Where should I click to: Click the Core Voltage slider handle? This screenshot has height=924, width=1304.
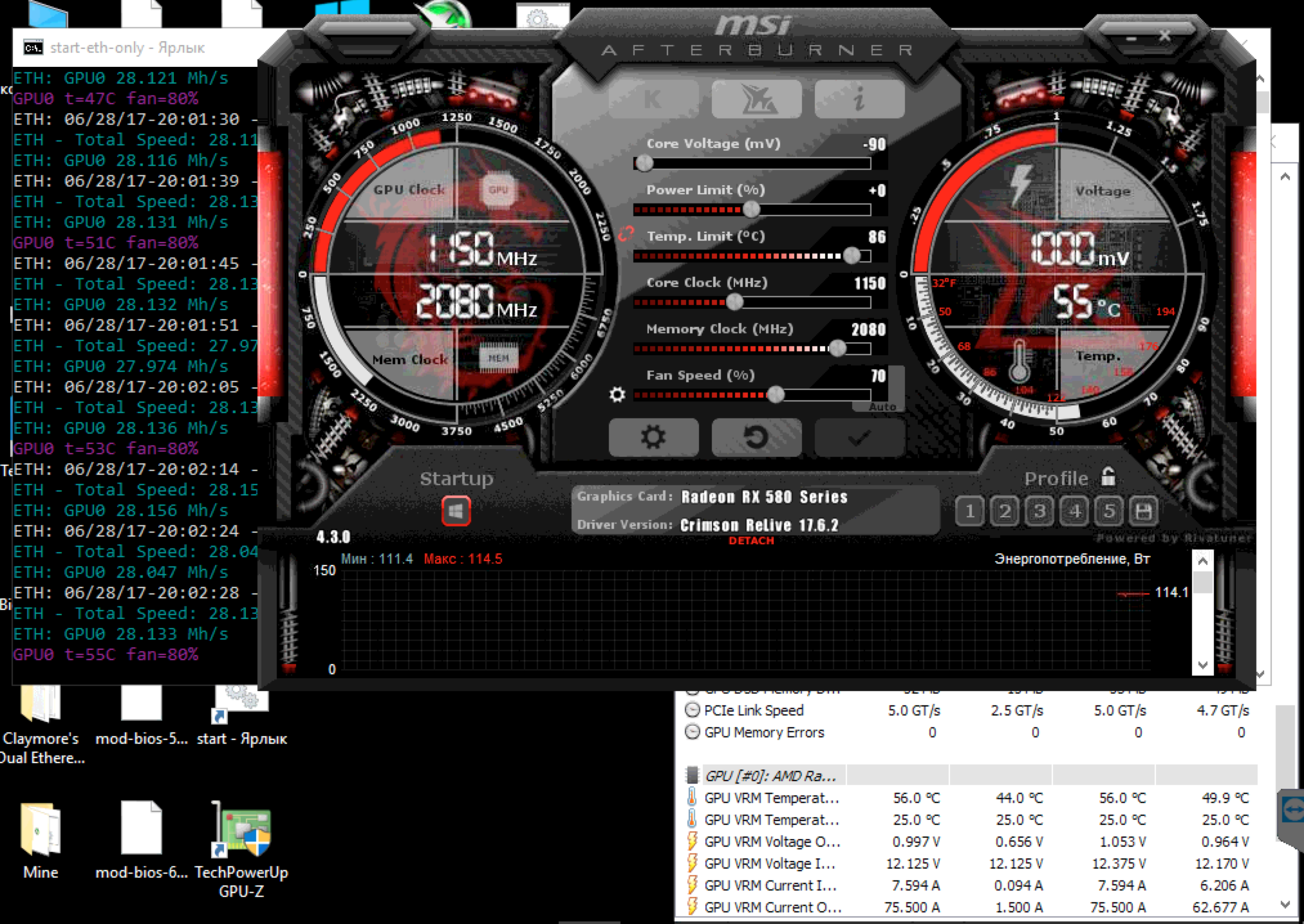[644, 163]
